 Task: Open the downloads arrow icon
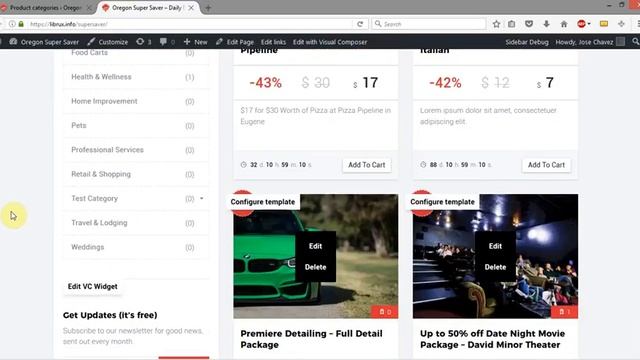(546, 24)
